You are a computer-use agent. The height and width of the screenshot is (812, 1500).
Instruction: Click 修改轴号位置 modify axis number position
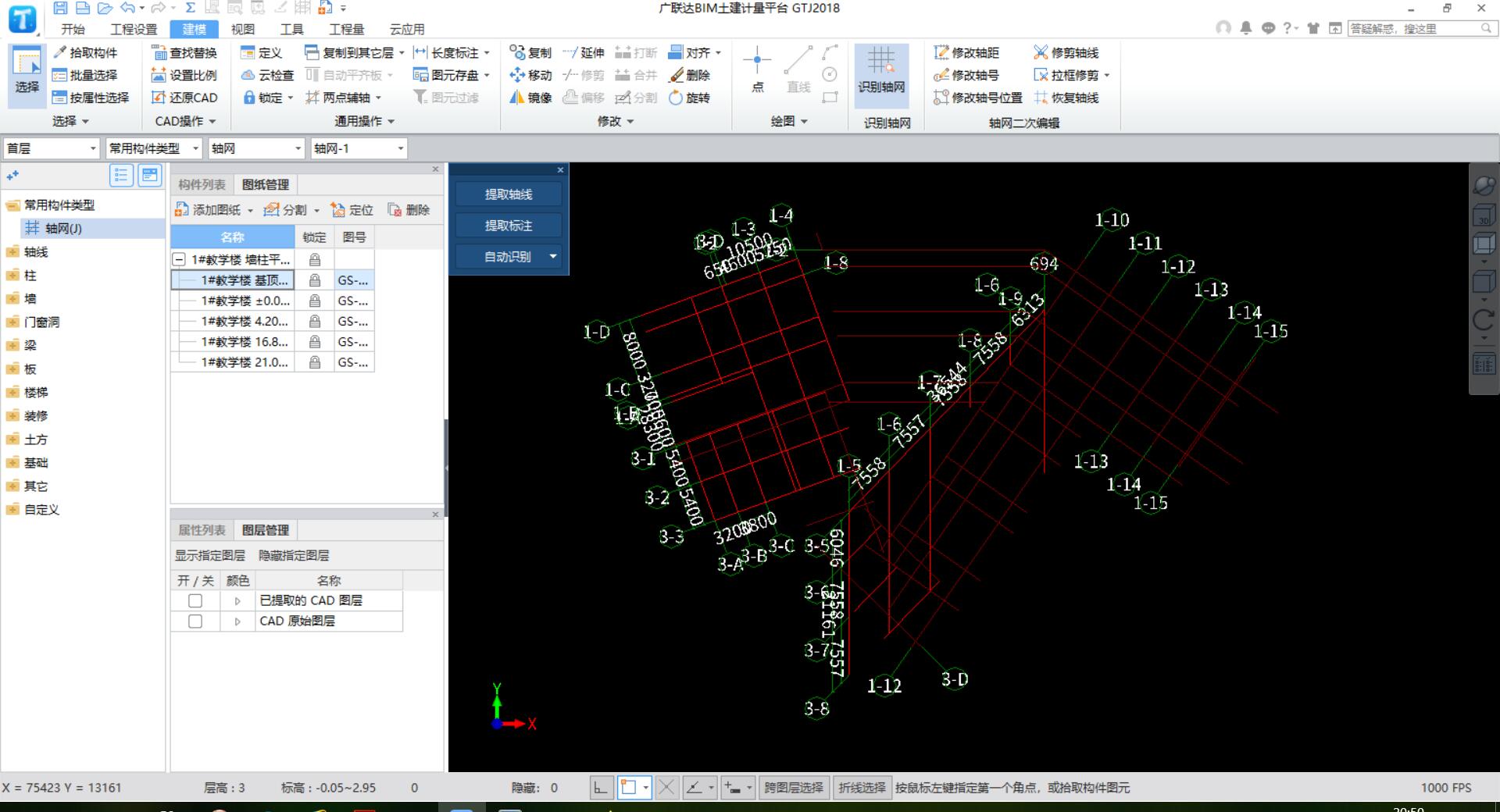click(x=977, y=98)
